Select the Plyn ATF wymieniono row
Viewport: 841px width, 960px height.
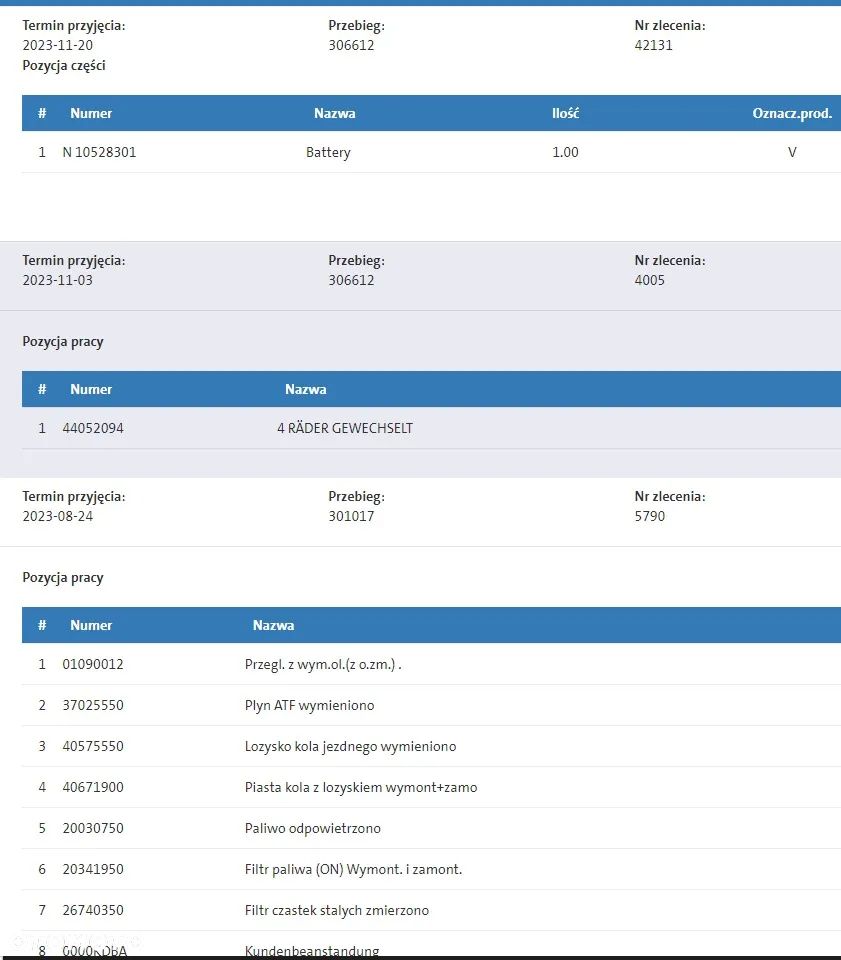click(x=431, y=705)
